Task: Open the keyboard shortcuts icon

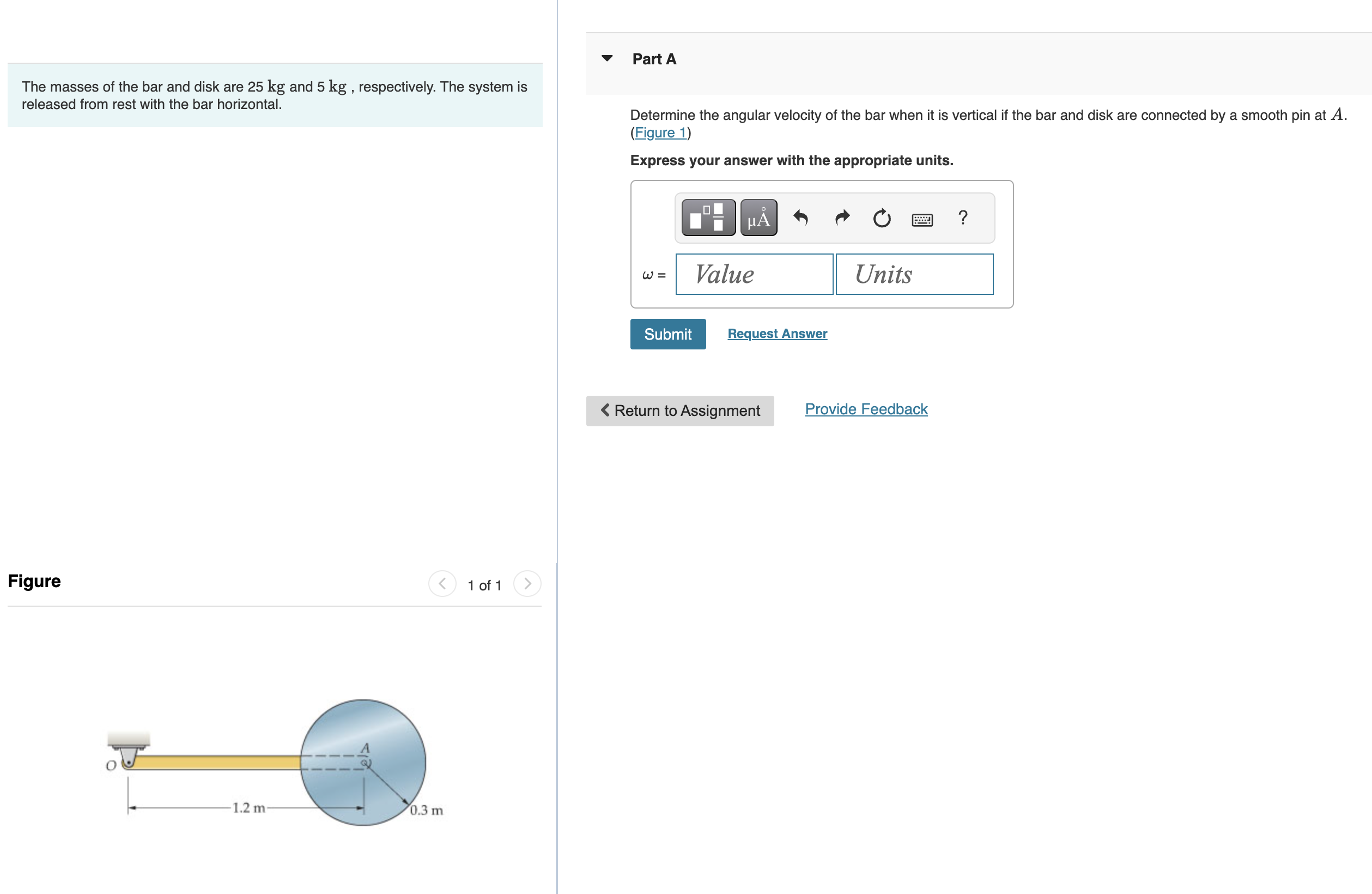Action: click(922, 220)
